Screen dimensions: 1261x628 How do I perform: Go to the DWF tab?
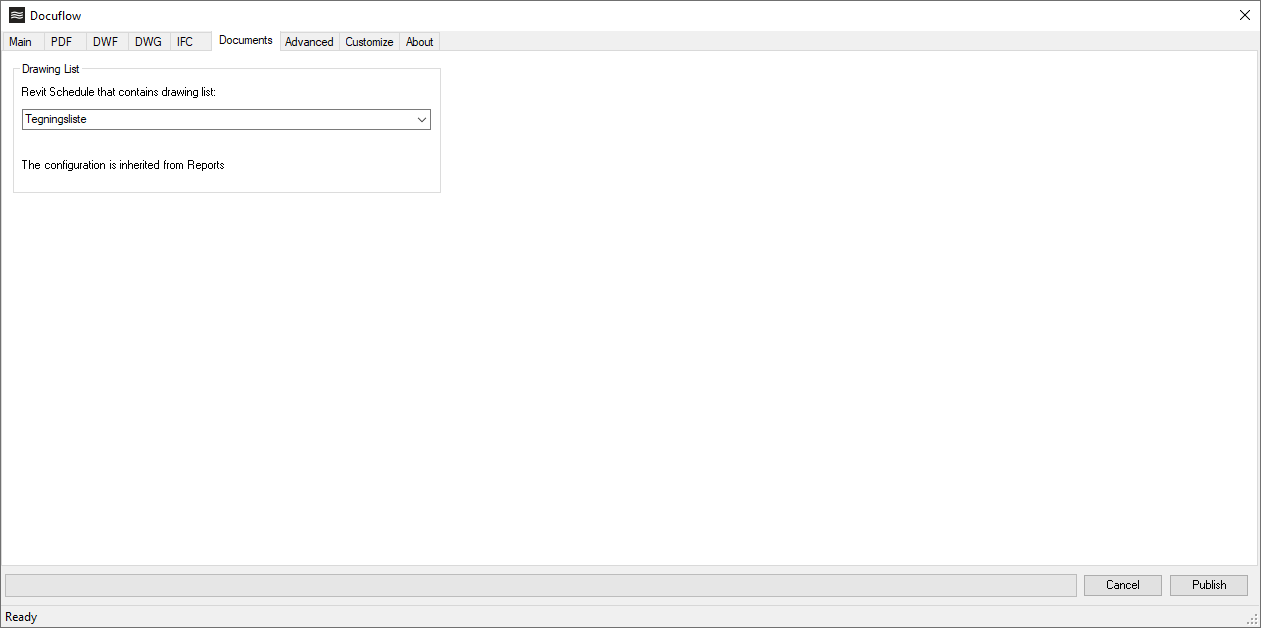pos(105,42)
